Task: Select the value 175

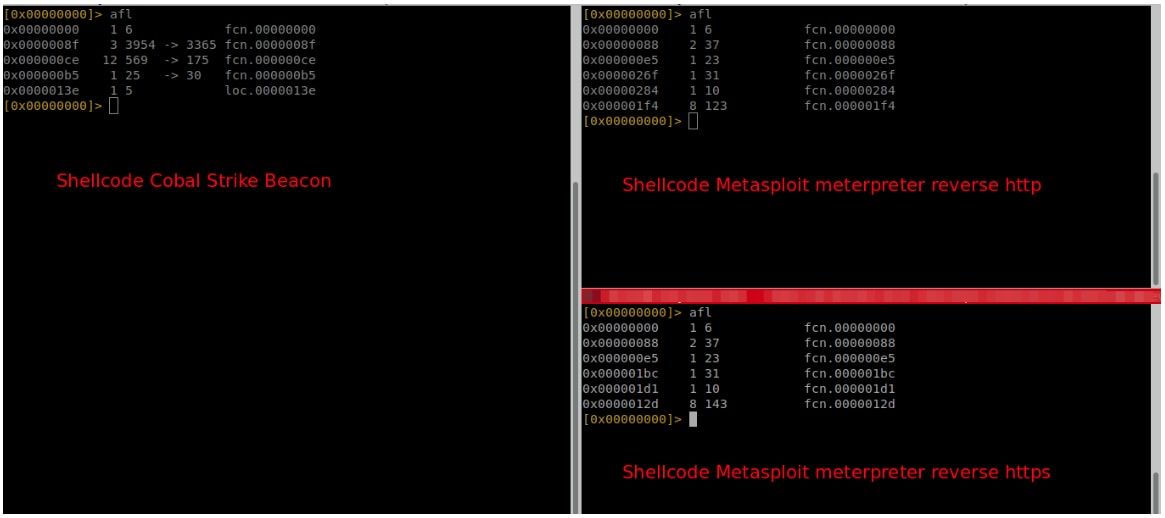Action: click(198, 60)
